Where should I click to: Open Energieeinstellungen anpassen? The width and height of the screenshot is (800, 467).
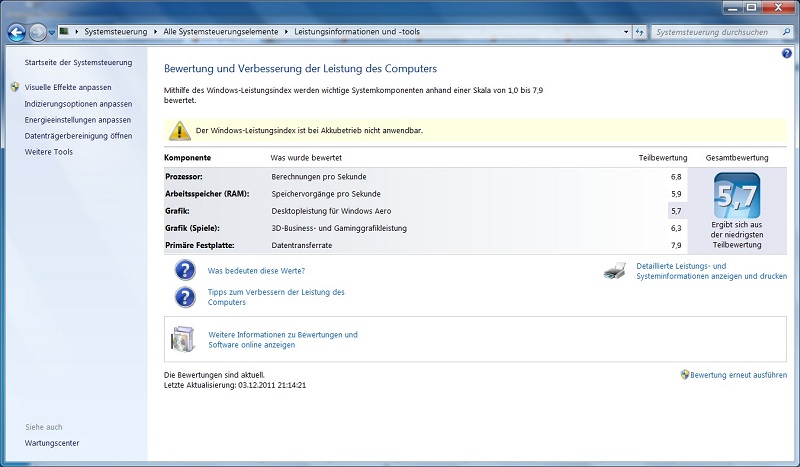[x=78, y=120]
